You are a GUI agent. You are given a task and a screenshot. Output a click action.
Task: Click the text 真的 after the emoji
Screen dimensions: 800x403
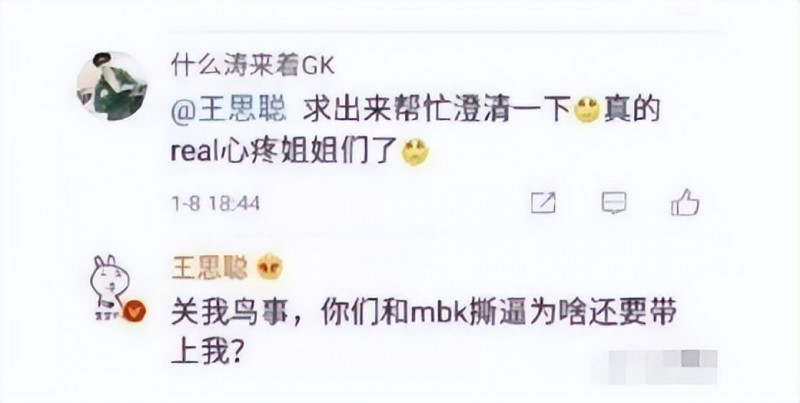coord(632,111)
